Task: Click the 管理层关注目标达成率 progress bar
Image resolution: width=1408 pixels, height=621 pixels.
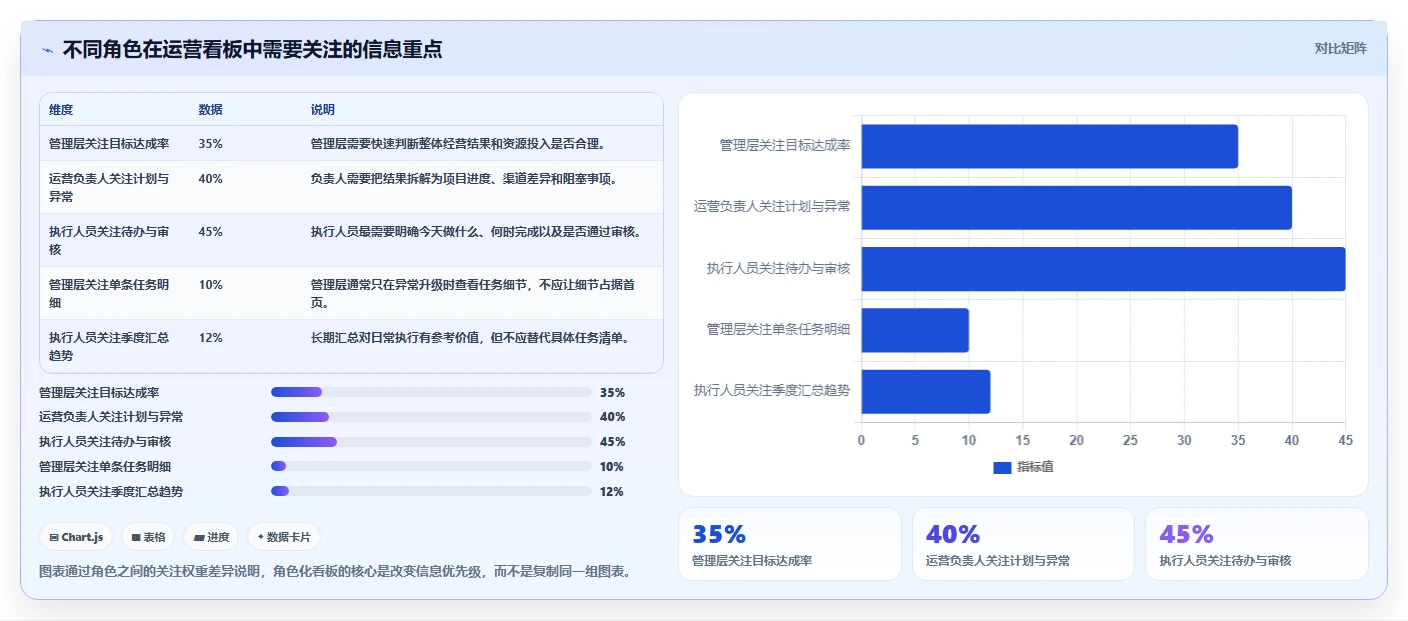Action: point(431,392)
